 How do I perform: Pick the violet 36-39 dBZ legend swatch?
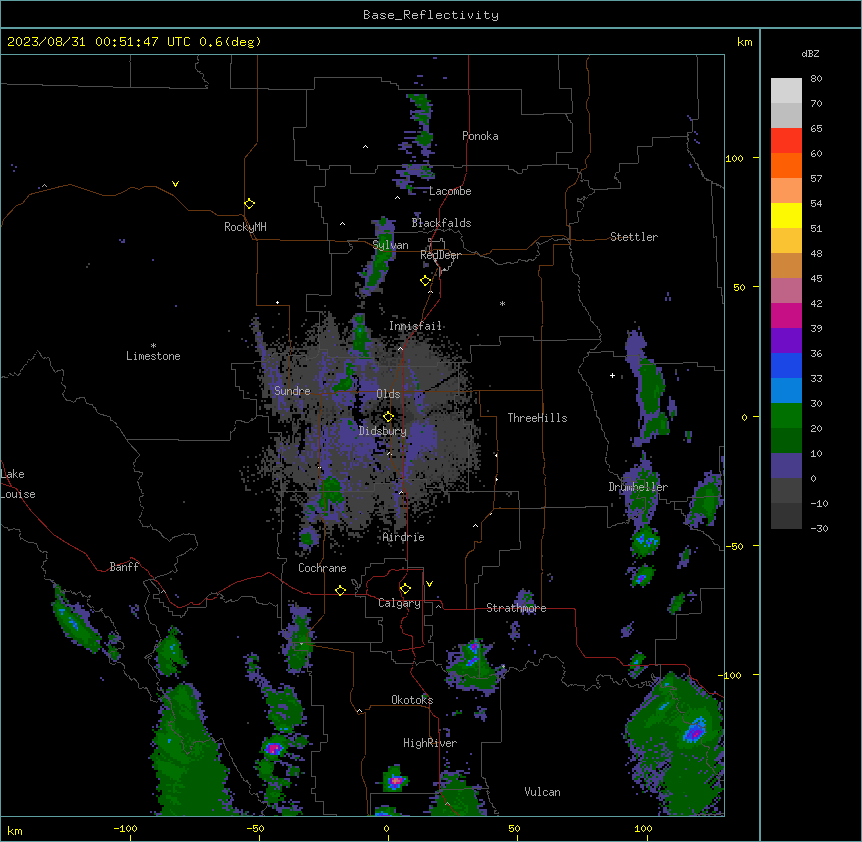pyautogui.click(x=786, y=341)
